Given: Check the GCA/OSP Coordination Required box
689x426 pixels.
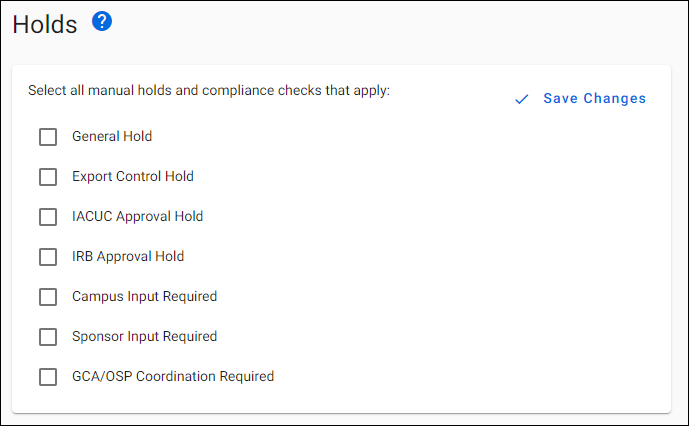Looking at the screenshot, I should click(x=48, y=377).
